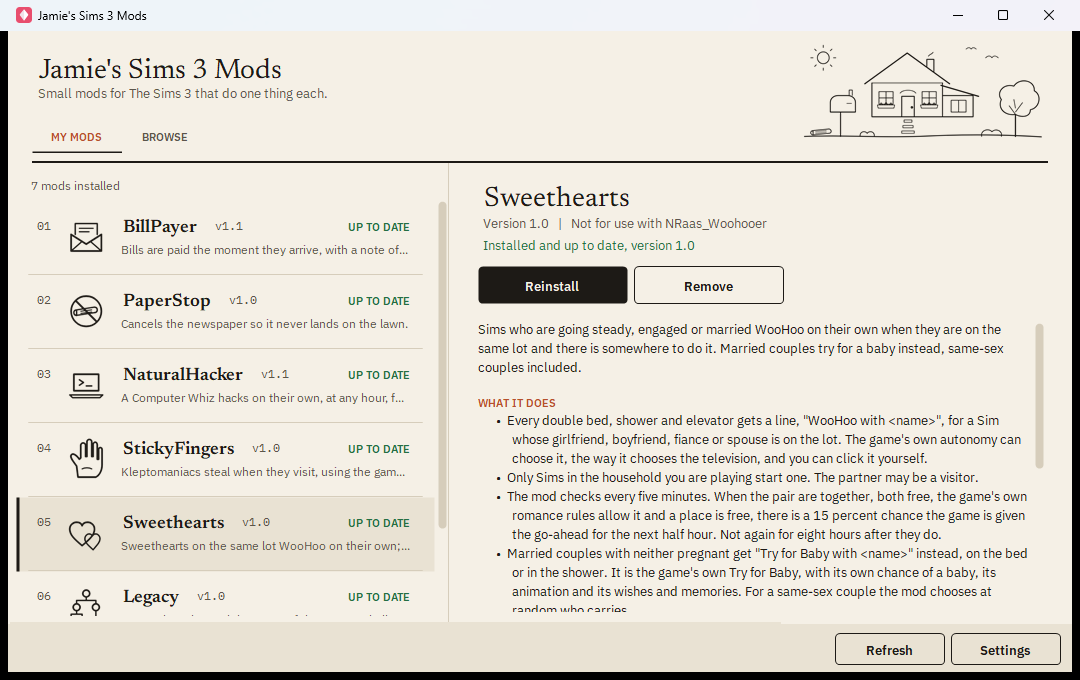Click the Legacy family tree icon
Screen dimensions: 1080x680
pyautogui.click(x=86, y=602)
